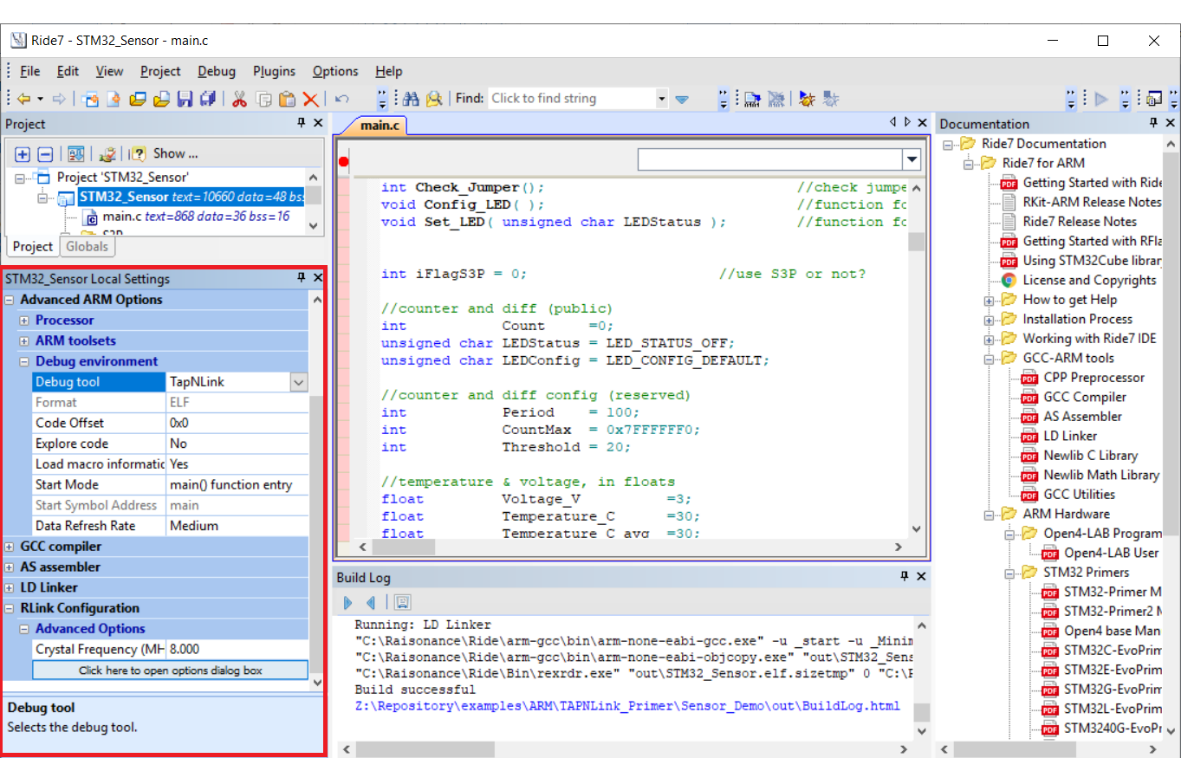Open the Find string history dropdown
The image size is (1181, 758).
click(661, 99)
